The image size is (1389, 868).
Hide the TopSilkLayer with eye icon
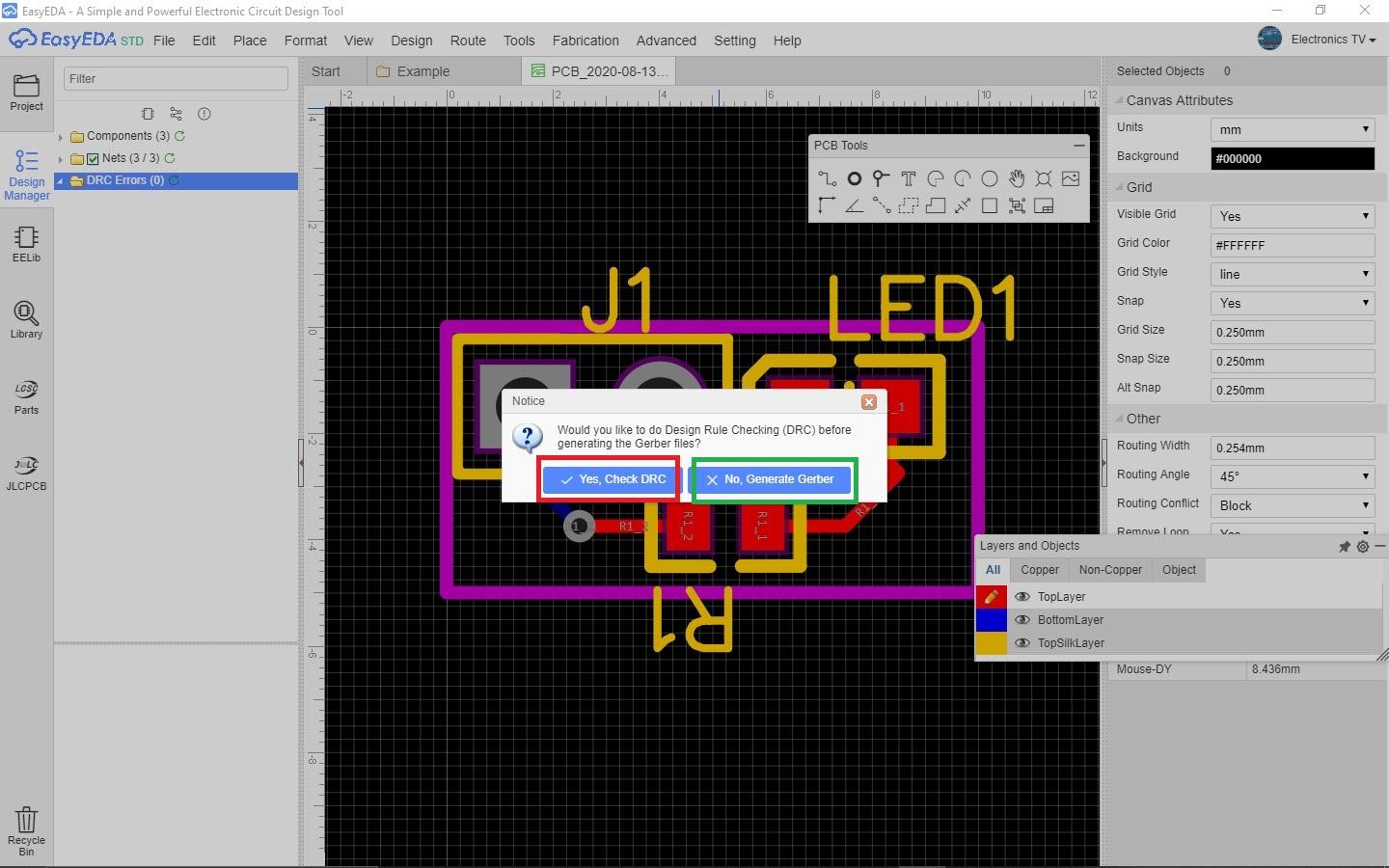coord(1022,643)
